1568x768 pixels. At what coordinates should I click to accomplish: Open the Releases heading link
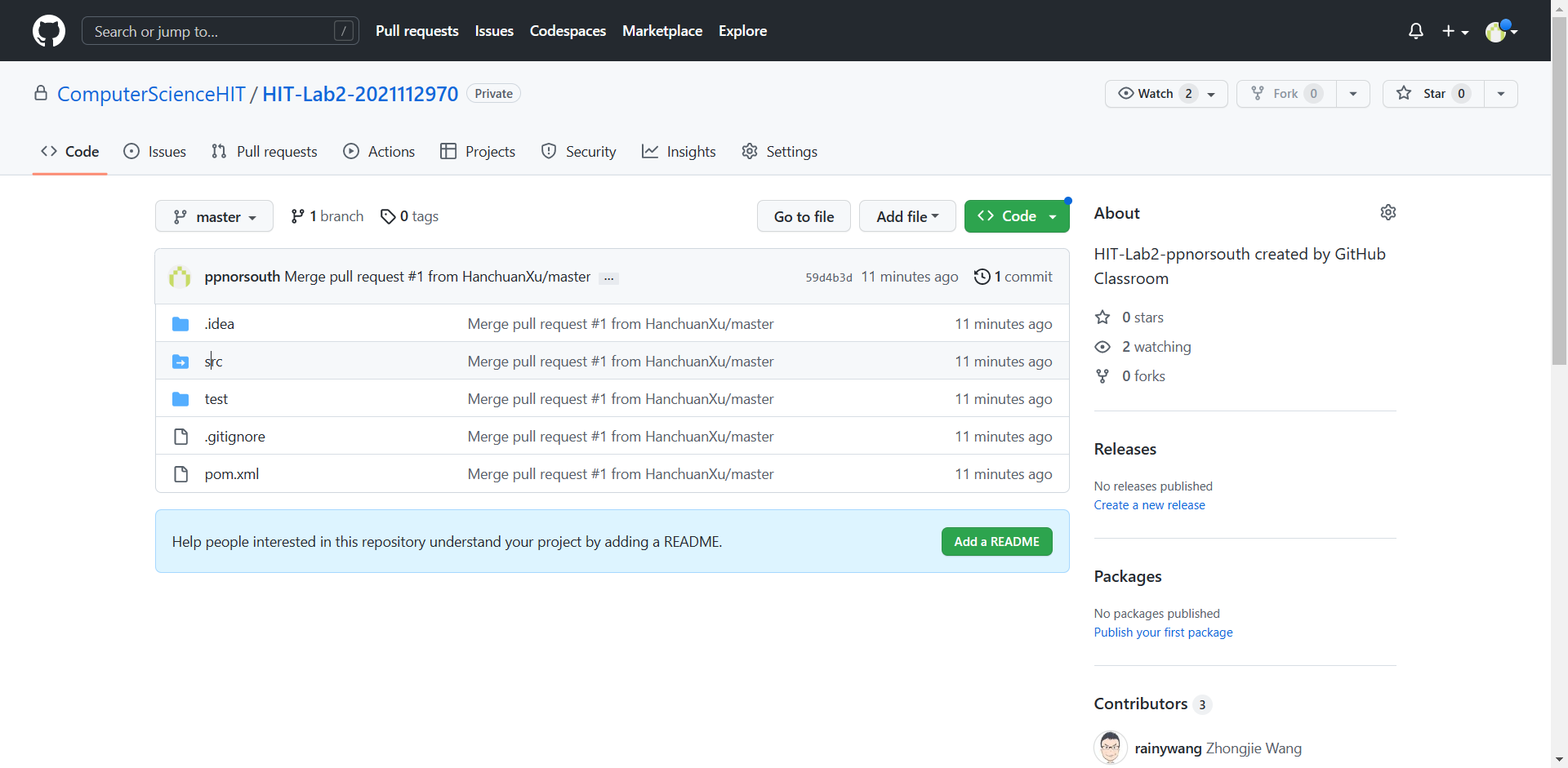pyautogui.click(x=1125, y=449)
